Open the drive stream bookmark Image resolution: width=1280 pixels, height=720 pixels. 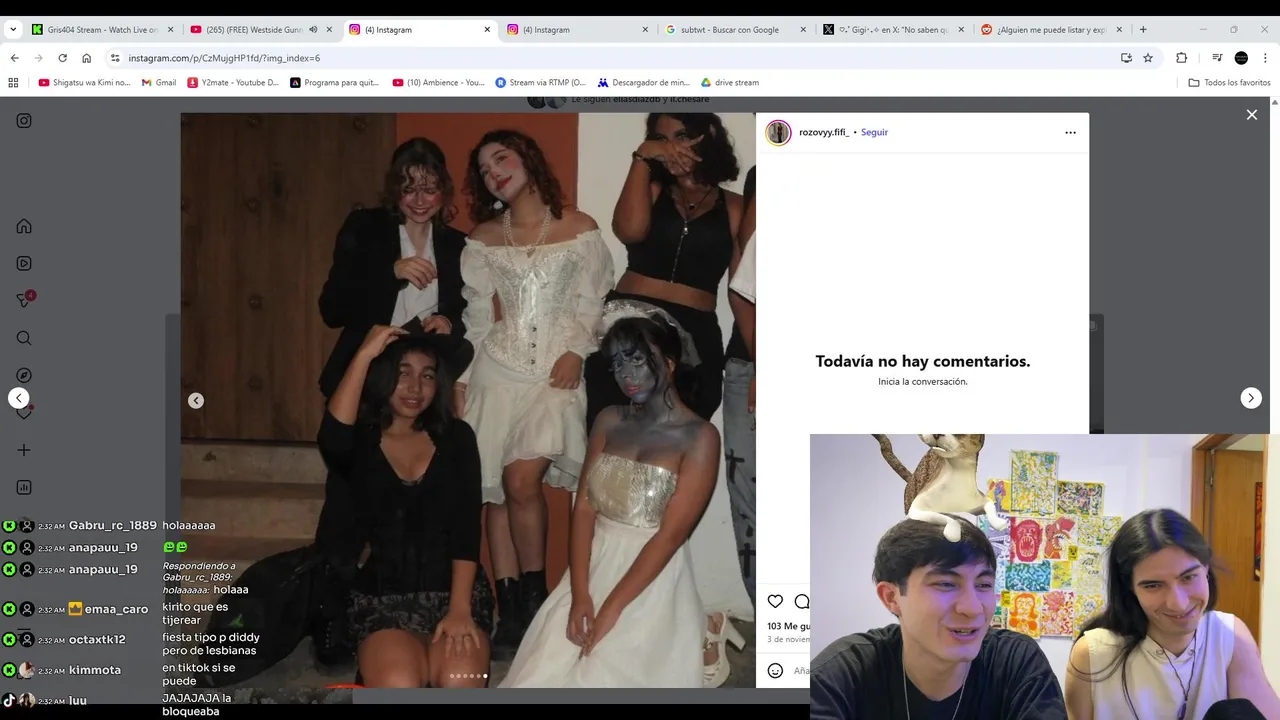[x=730, y=82]
